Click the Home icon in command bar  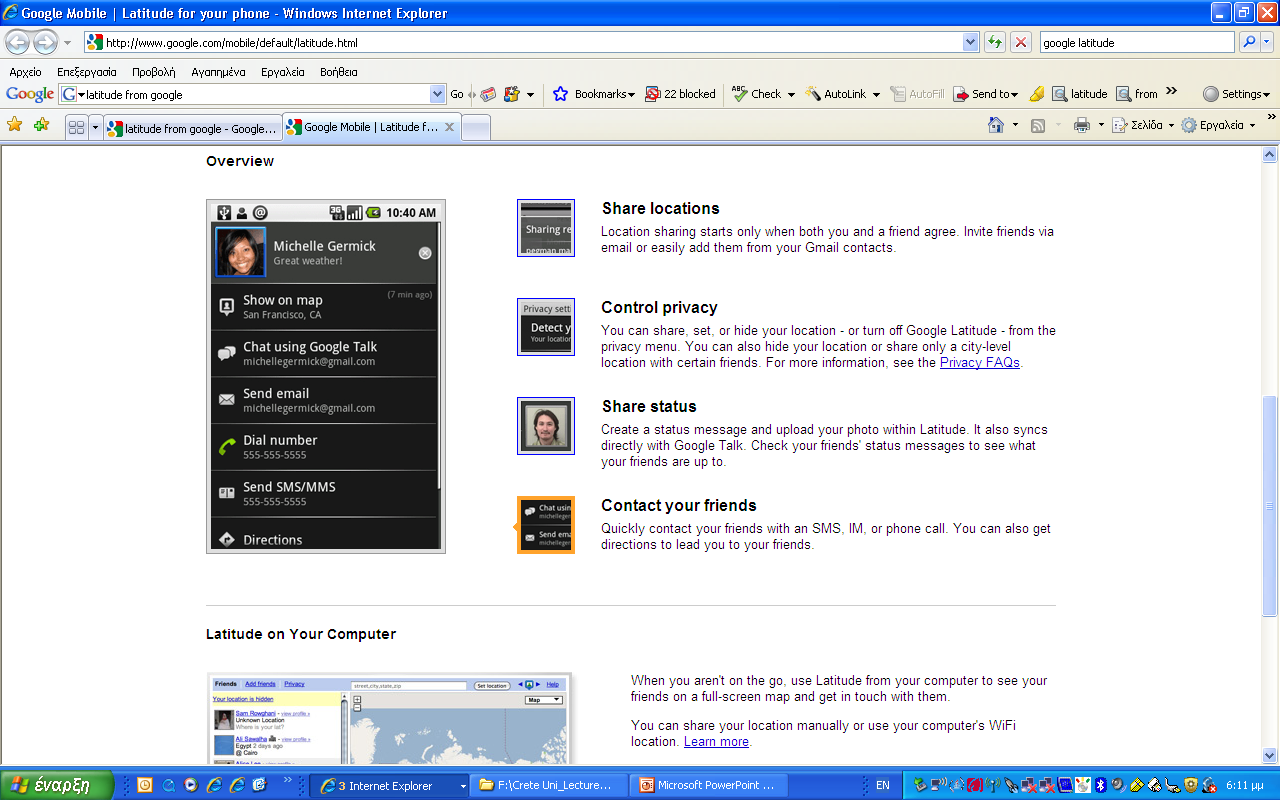coord(996,125)
